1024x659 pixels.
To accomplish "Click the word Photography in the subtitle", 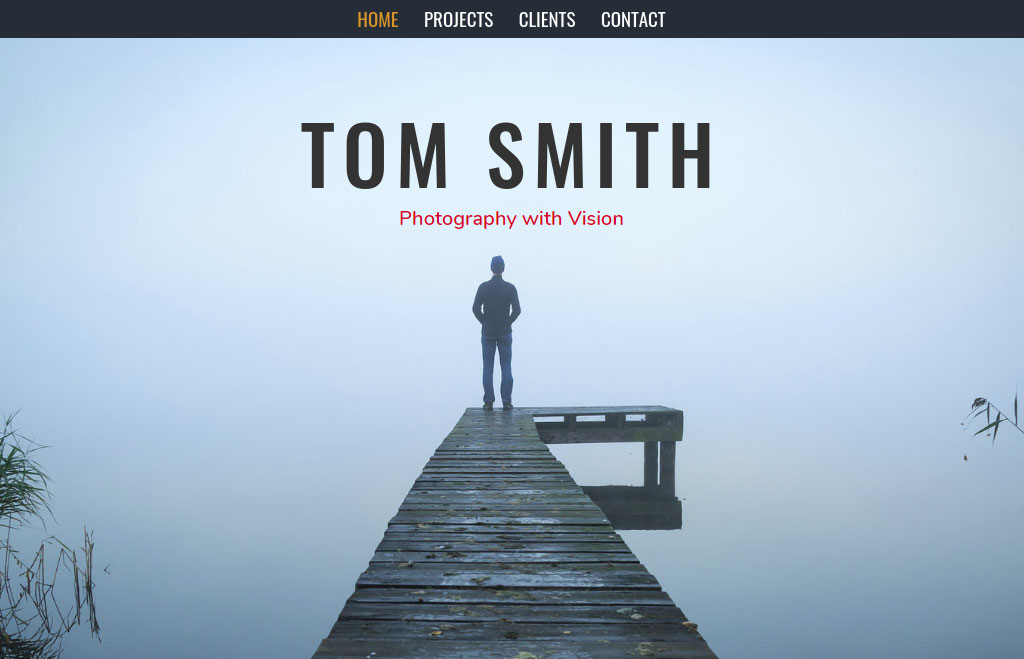I will 458,219.
